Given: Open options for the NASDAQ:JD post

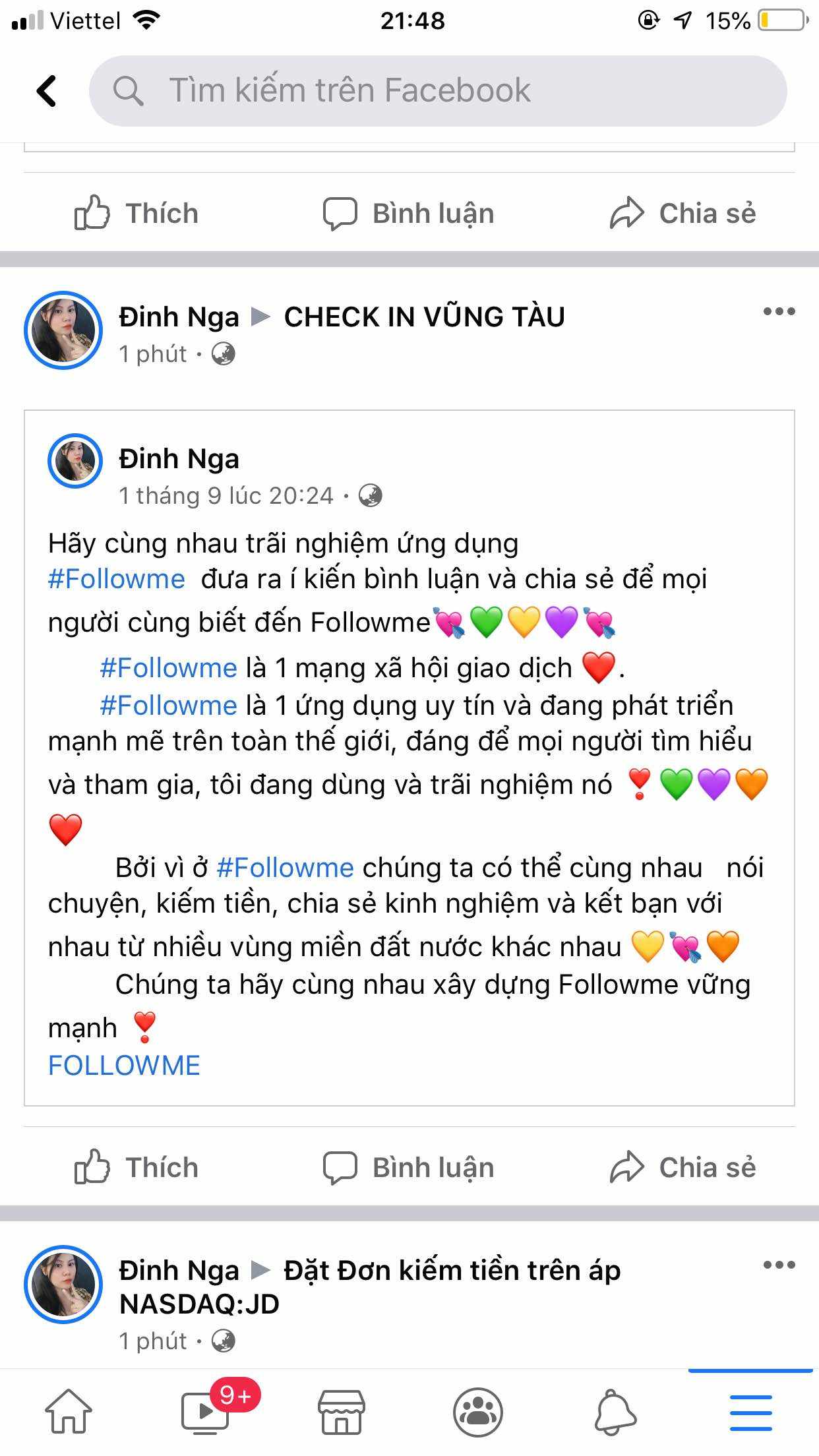Looking at the screenshot, I should (779, 1265).
